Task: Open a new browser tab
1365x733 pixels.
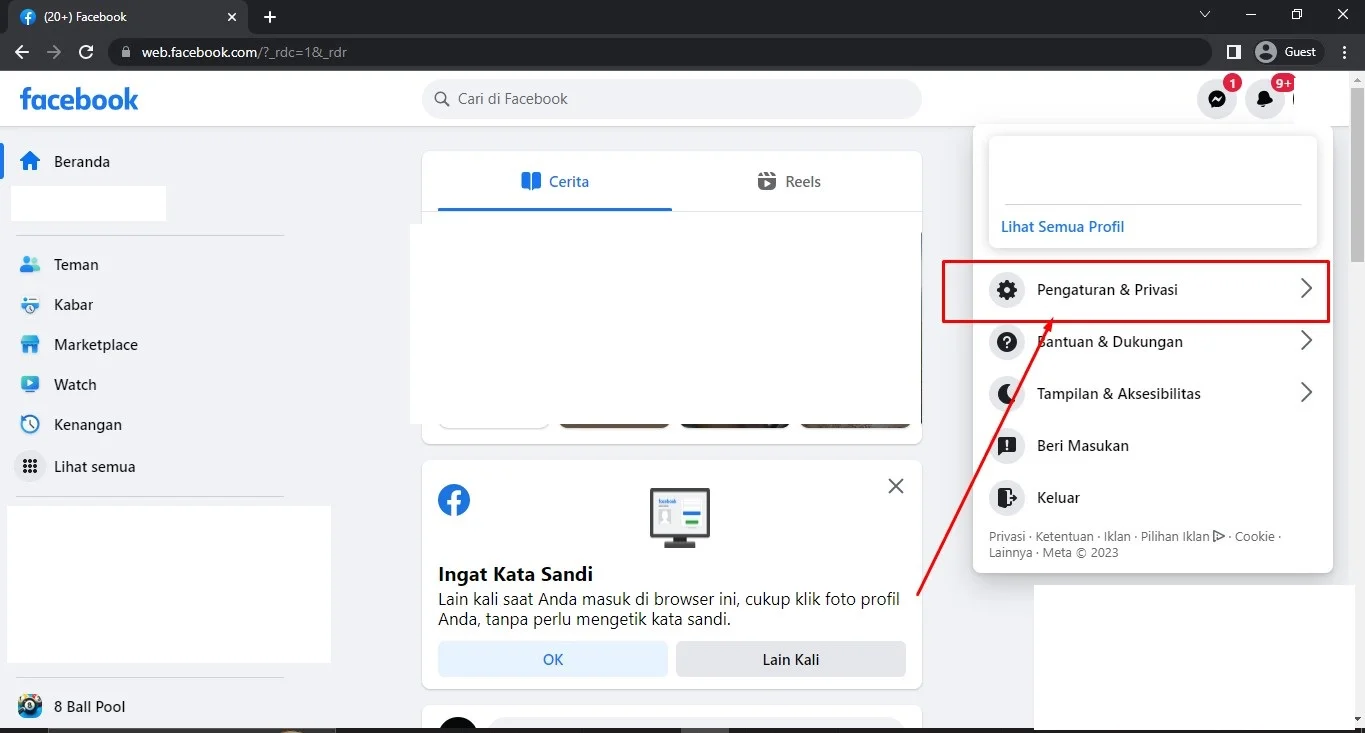Action: 270,17
